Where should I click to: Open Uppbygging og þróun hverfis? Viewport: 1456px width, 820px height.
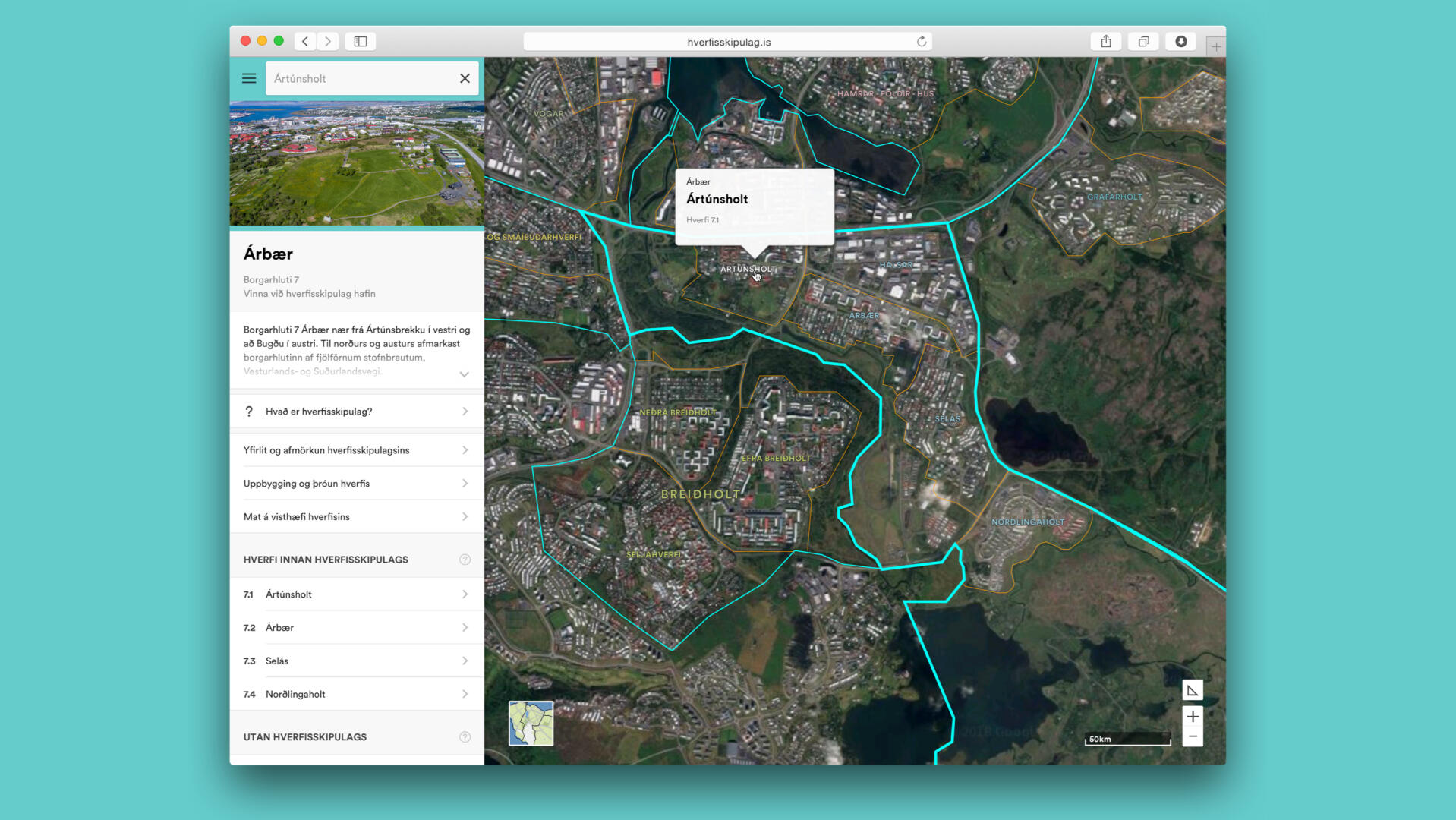pos(356,484)
